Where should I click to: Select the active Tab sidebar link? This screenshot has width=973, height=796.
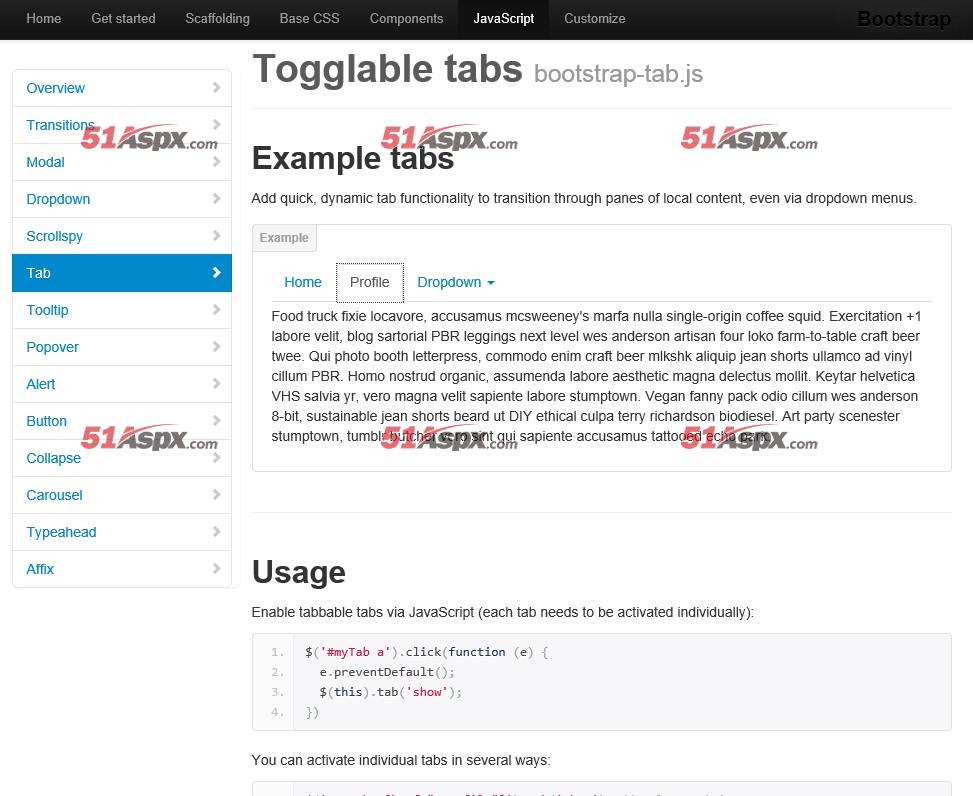click(x=122, y=272)
